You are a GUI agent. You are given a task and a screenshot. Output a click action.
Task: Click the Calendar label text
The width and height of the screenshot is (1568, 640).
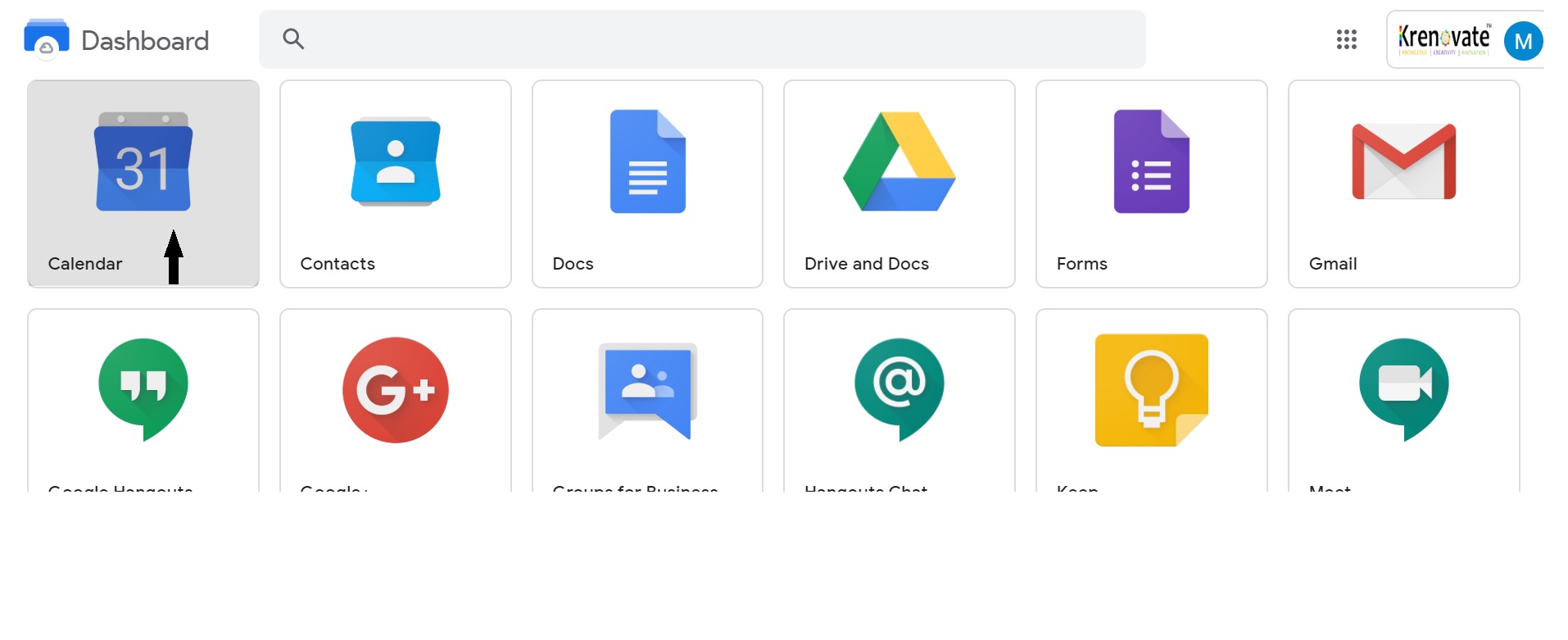click(85, 264)
